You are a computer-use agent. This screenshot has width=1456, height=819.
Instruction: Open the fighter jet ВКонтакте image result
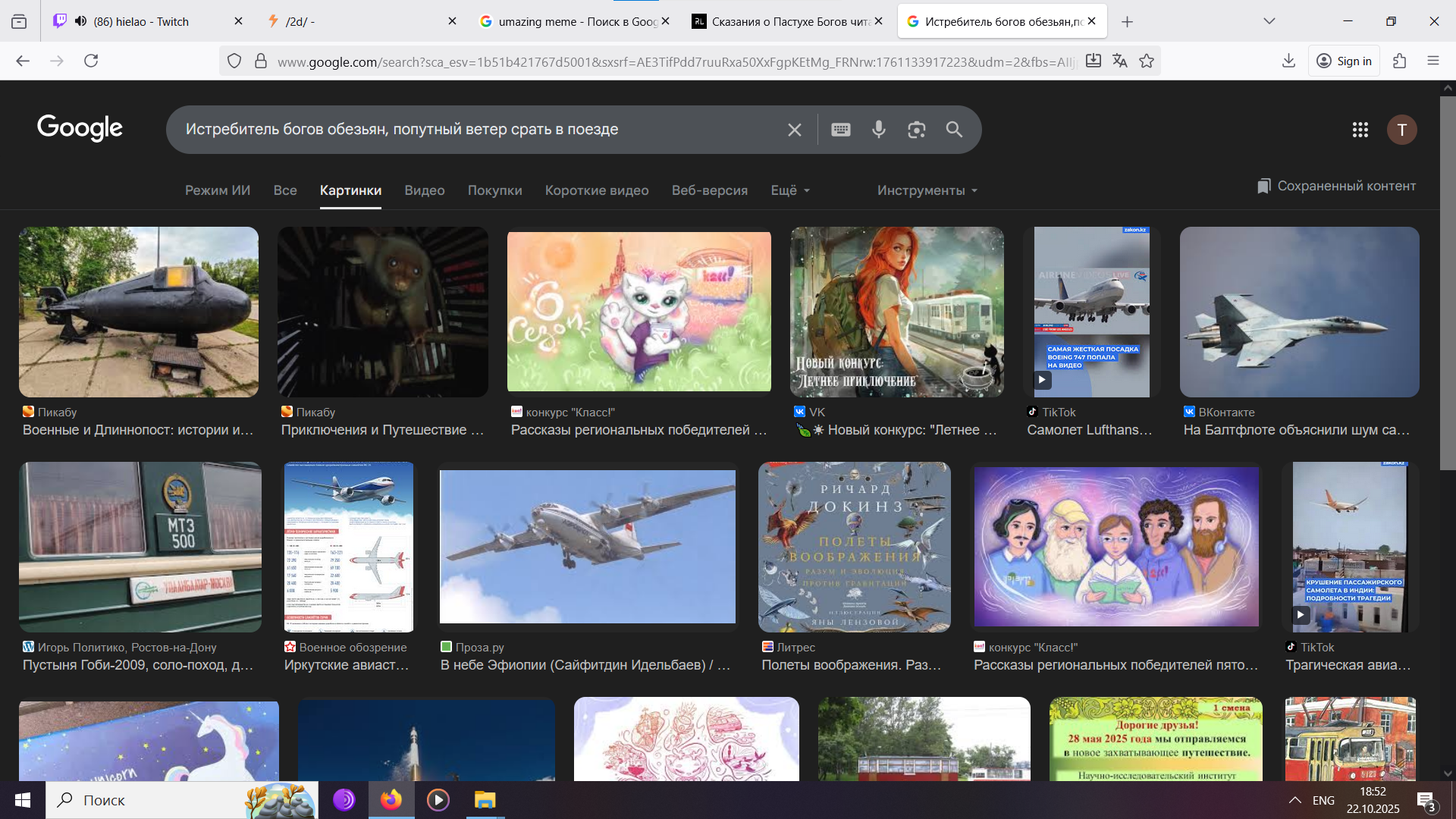click(1299, 312)
